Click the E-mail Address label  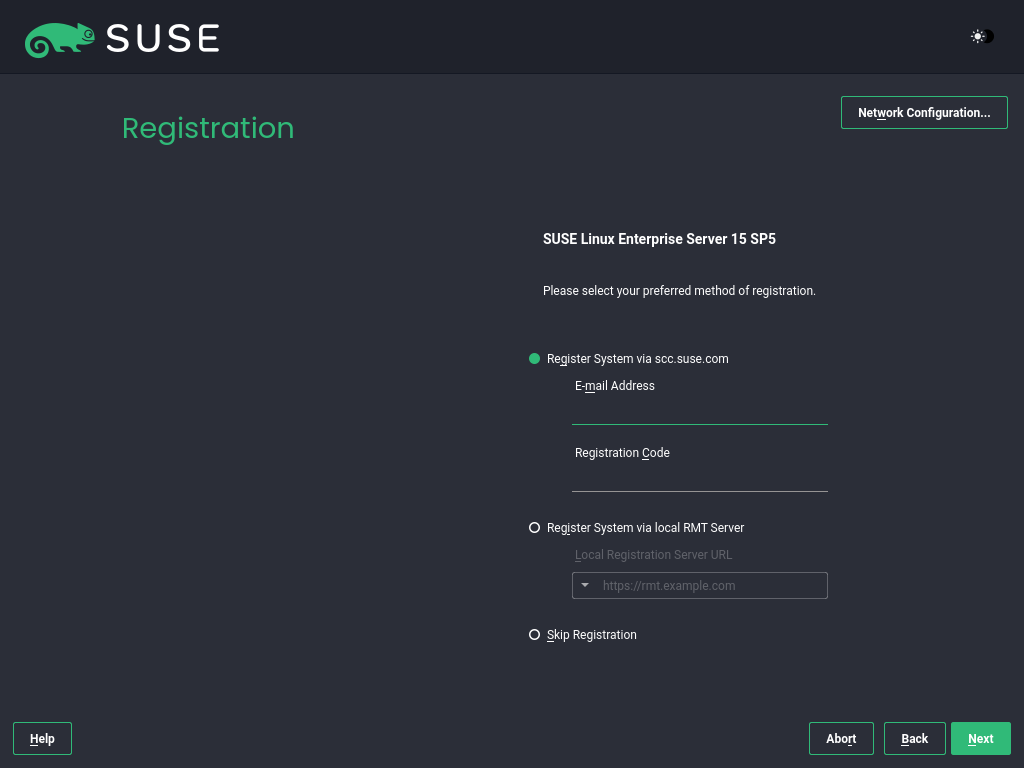pos(614,385)
